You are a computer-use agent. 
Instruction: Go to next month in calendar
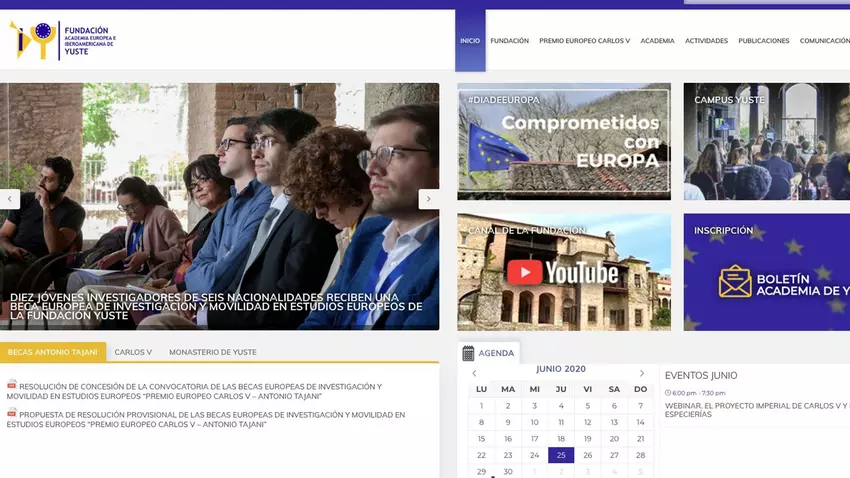click(x=641, y=373)
